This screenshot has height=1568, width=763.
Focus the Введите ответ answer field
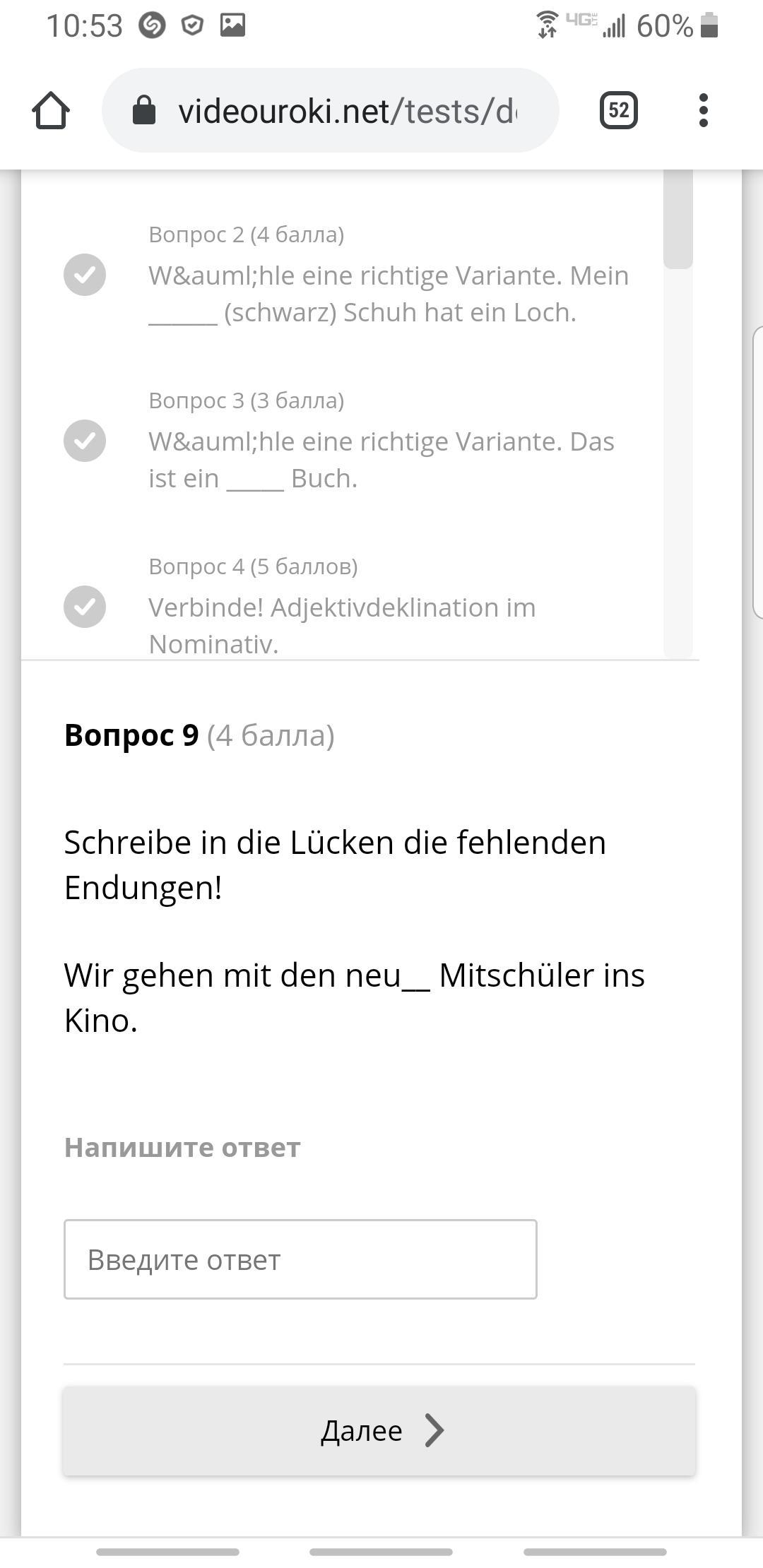click(300, 1259)
